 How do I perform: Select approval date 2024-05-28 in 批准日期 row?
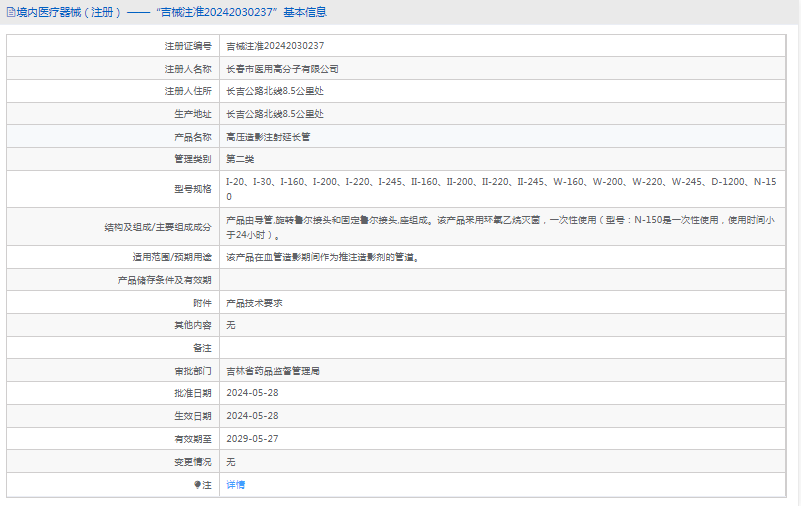tap(252, 393)
